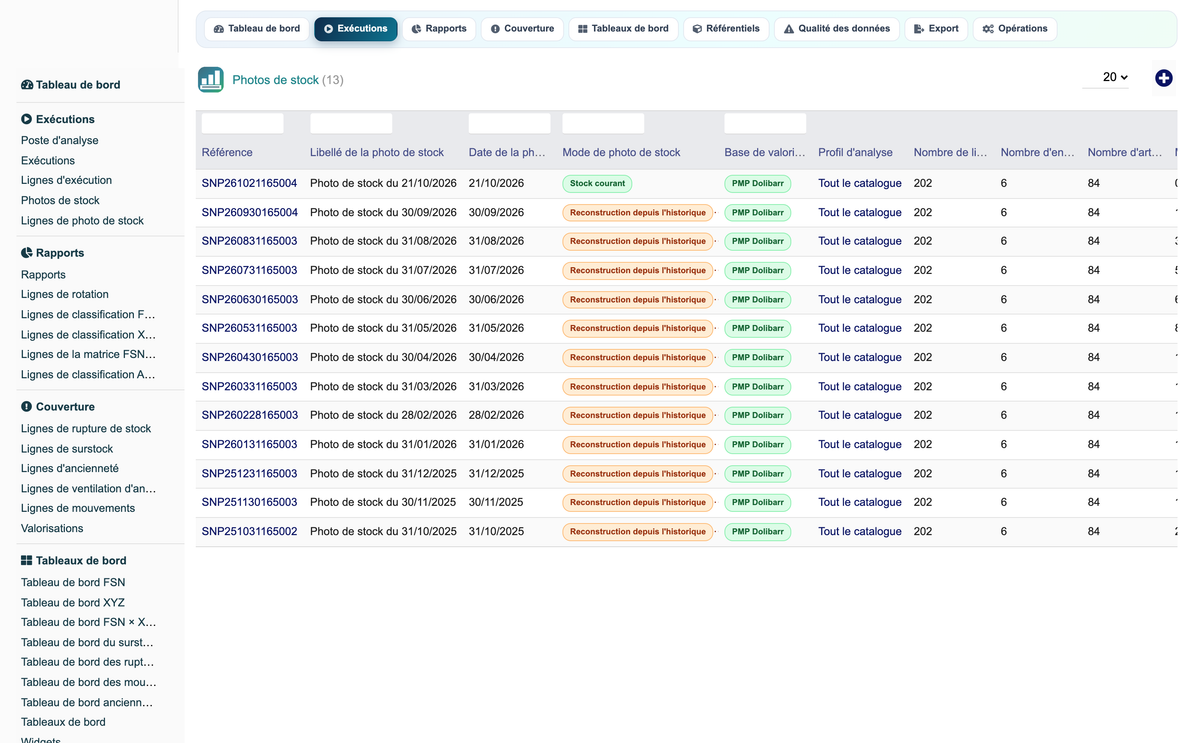The height and width of the screenshot is (743, 1200).
Task: Open Poste d'analyse in the sidebar
Action: 60,141
